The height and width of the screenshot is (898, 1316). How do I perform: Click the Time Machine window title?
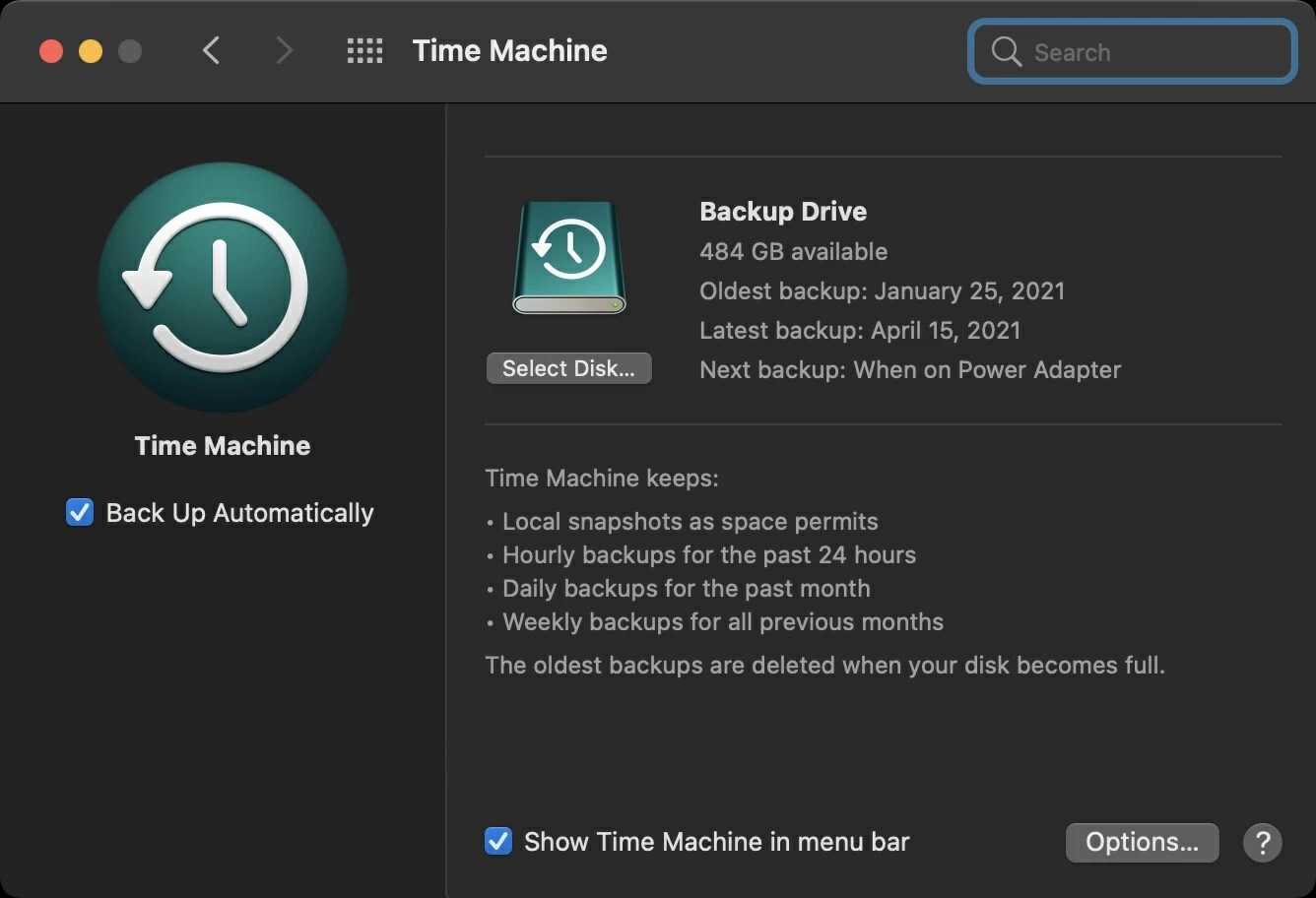(x=509, y=50)
